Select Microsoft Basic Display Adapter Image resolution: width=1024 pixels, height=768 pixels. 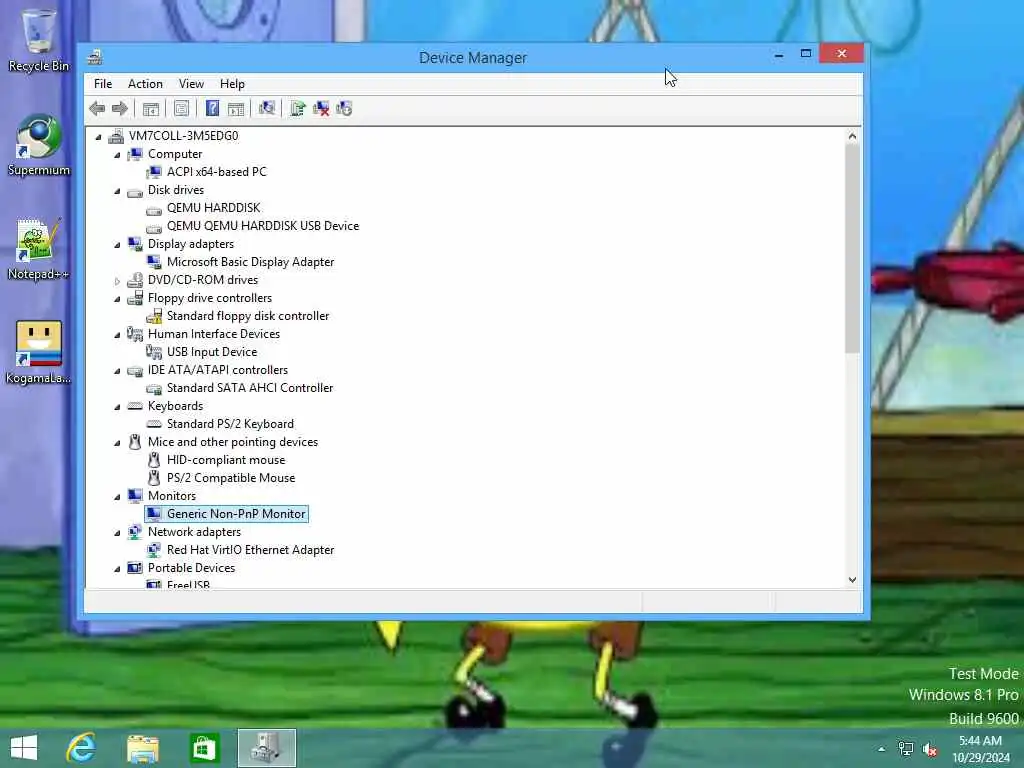(250, 262)
